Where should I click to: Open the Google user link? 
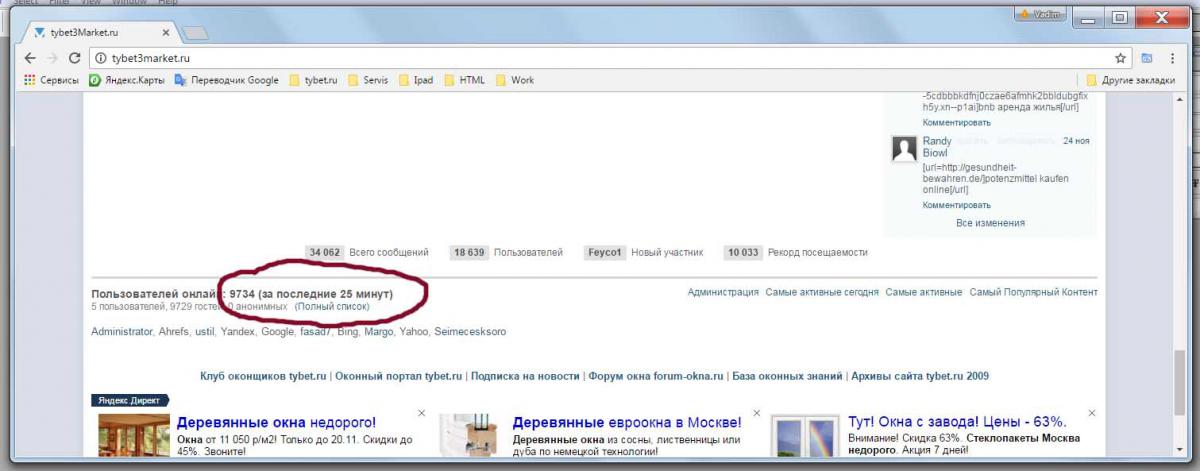tap(277, 331)
